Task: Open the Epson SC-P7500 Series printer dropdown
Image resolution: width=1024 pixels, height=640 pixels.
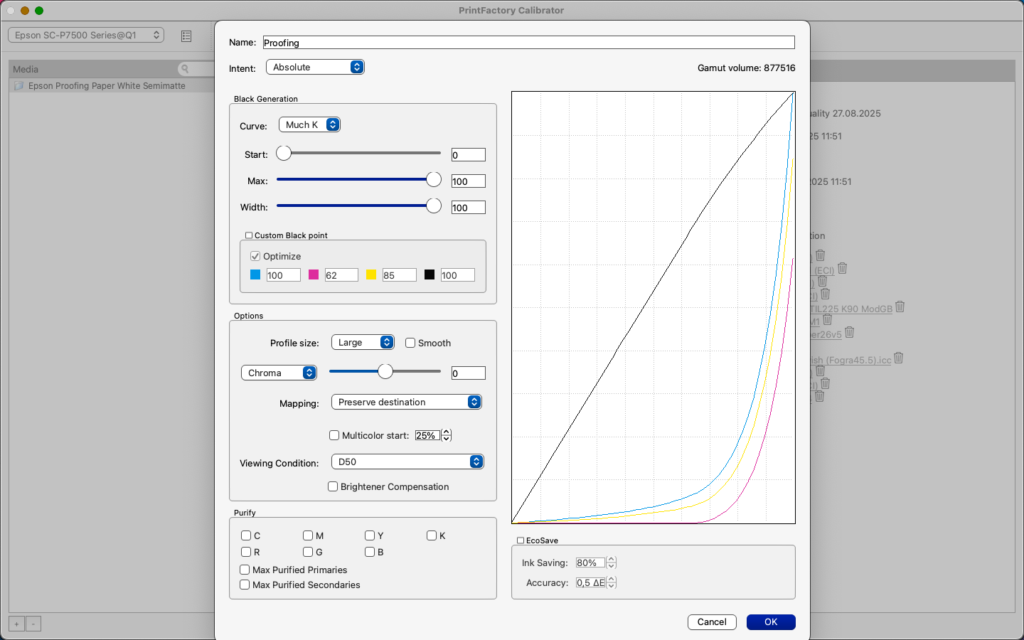Action: (86, 35)
